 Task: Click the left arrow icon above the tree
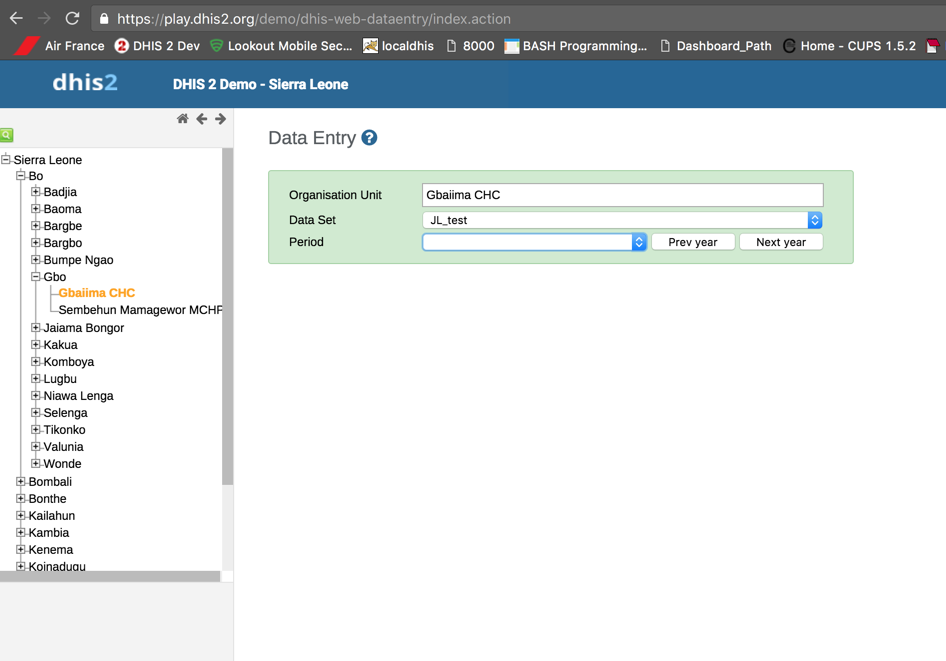click(x=202, y=119)
